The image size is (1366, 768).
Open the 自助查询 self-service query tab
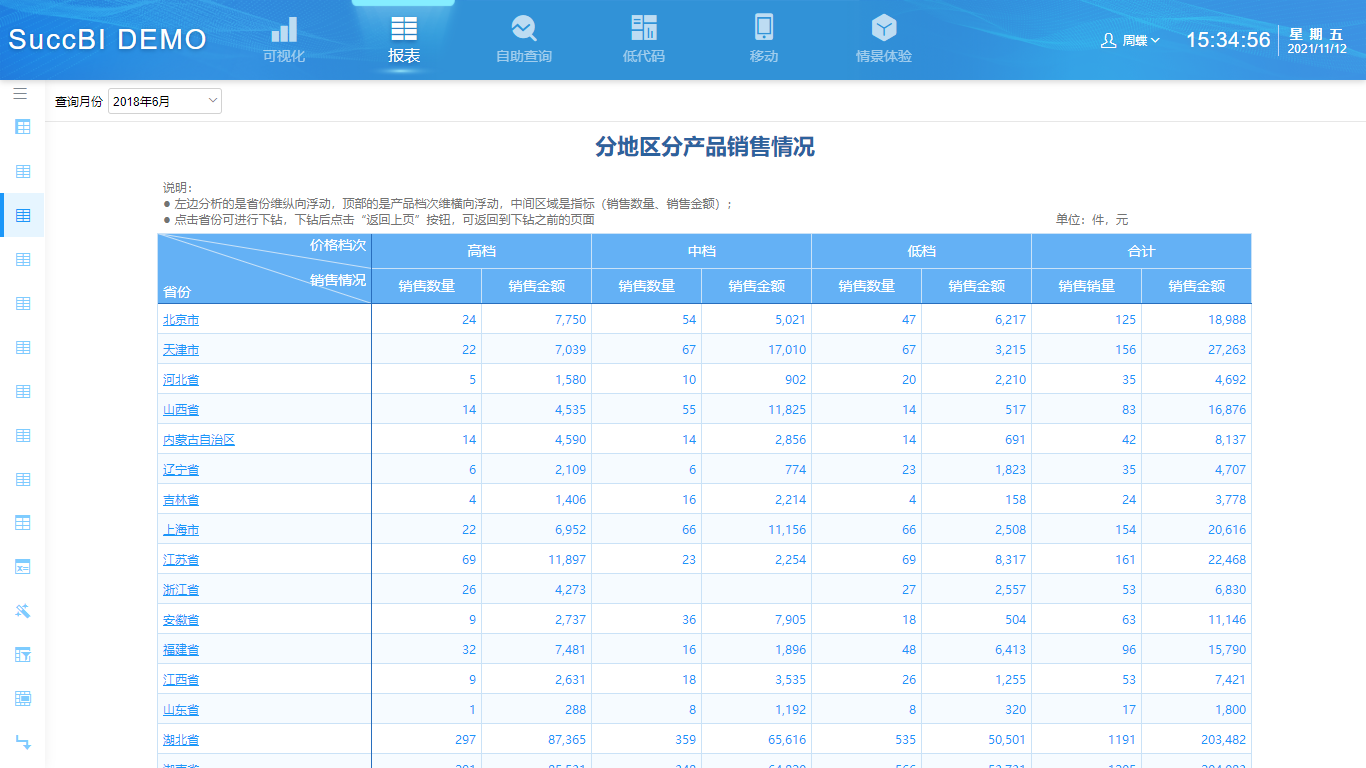point(524,40)
